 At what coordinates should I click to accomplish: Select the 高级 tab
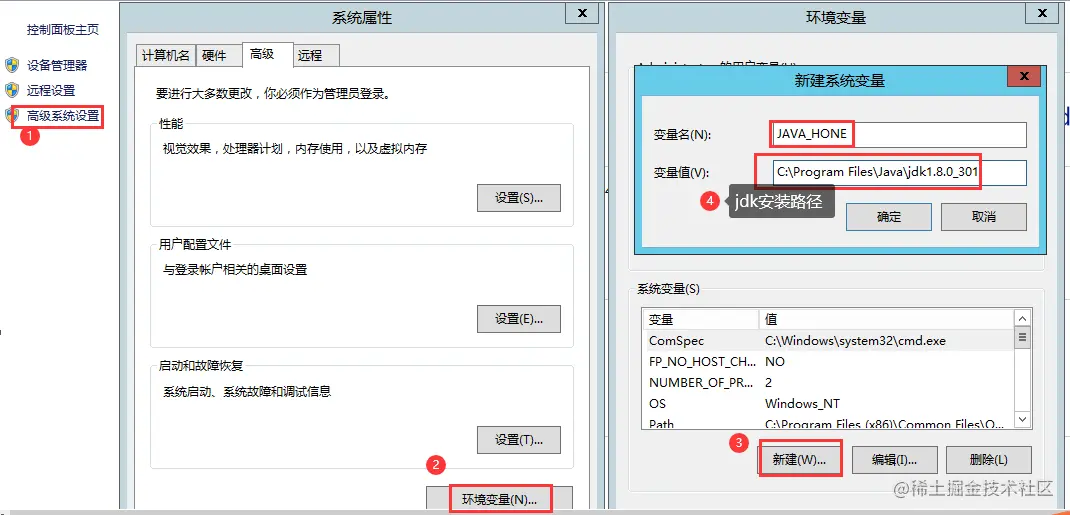click(268, 55)
